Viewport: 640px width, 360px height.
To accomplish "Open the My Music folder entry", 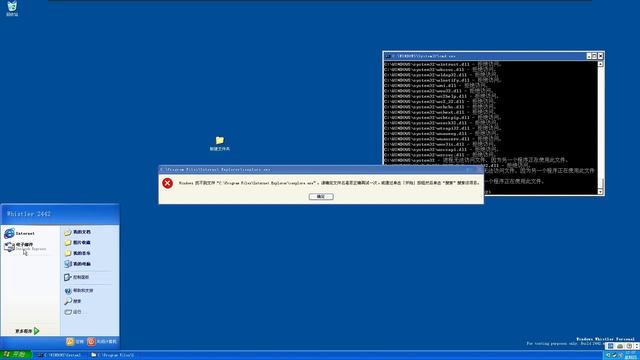I will [78, 253].
